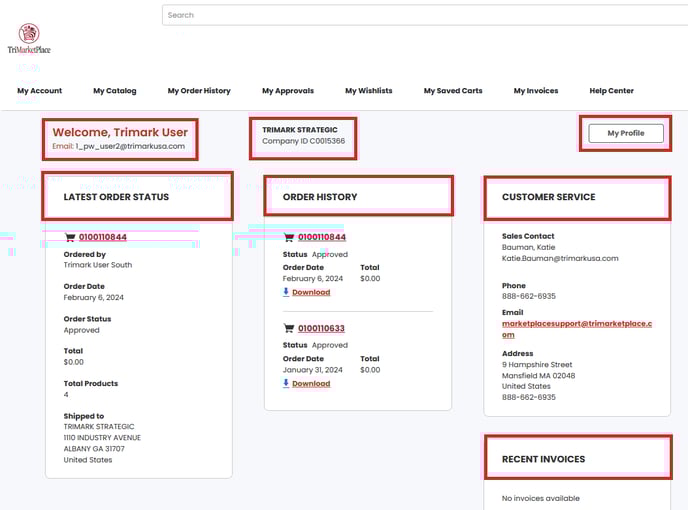Click Katie.Bauman@trimarkusa.com text

[560, 259]
